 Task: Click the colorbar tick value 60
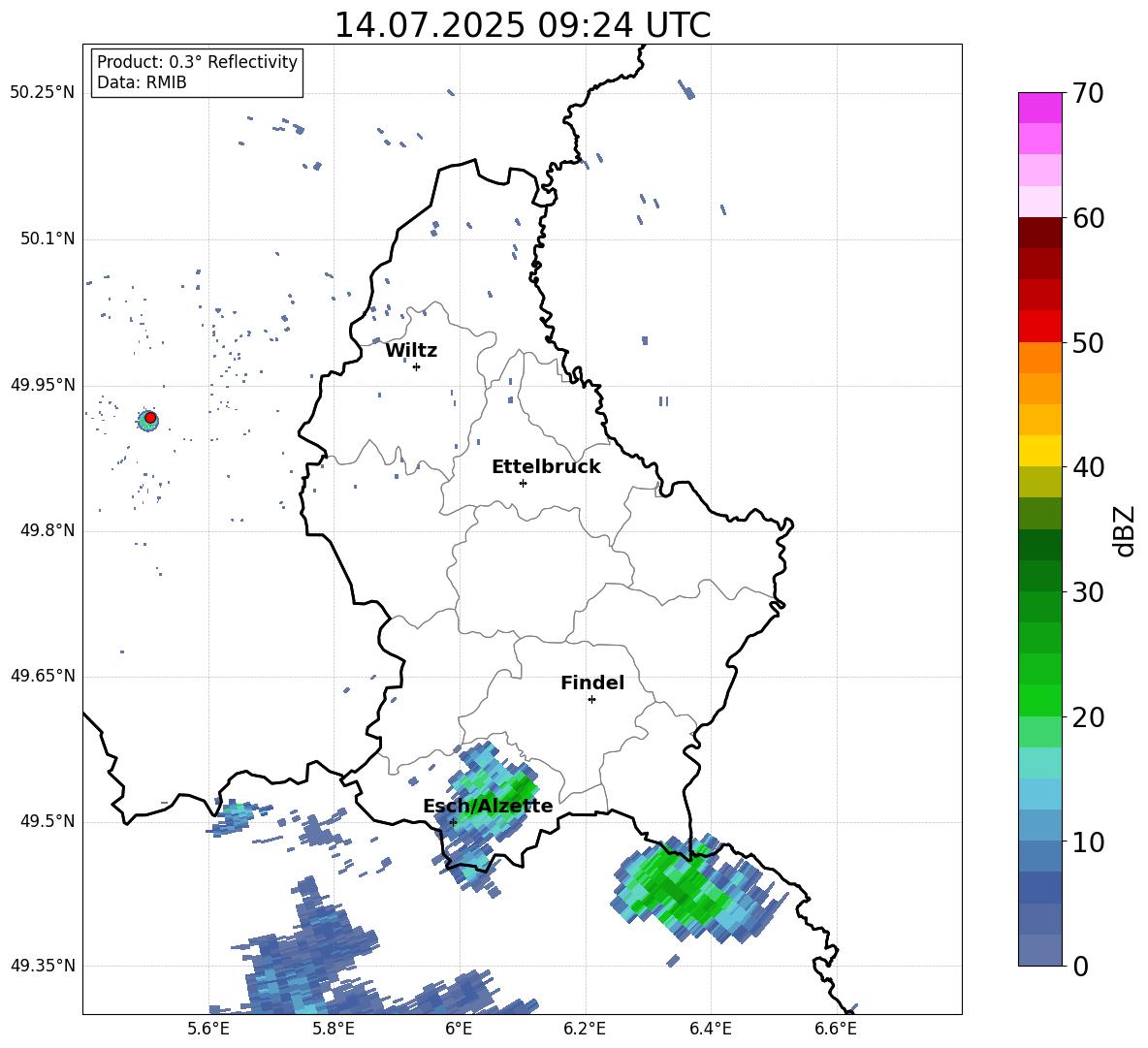(x=1088, y=218)
